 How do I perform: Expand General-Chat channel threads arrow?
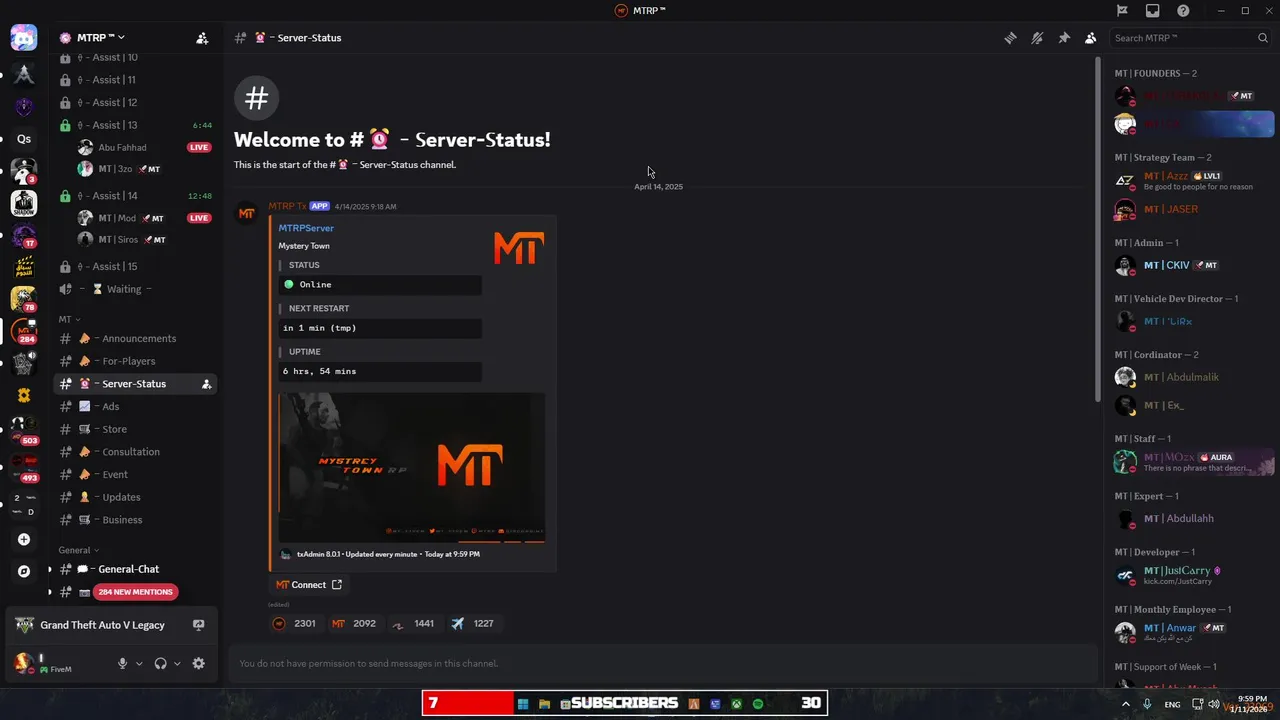(49, 569)
